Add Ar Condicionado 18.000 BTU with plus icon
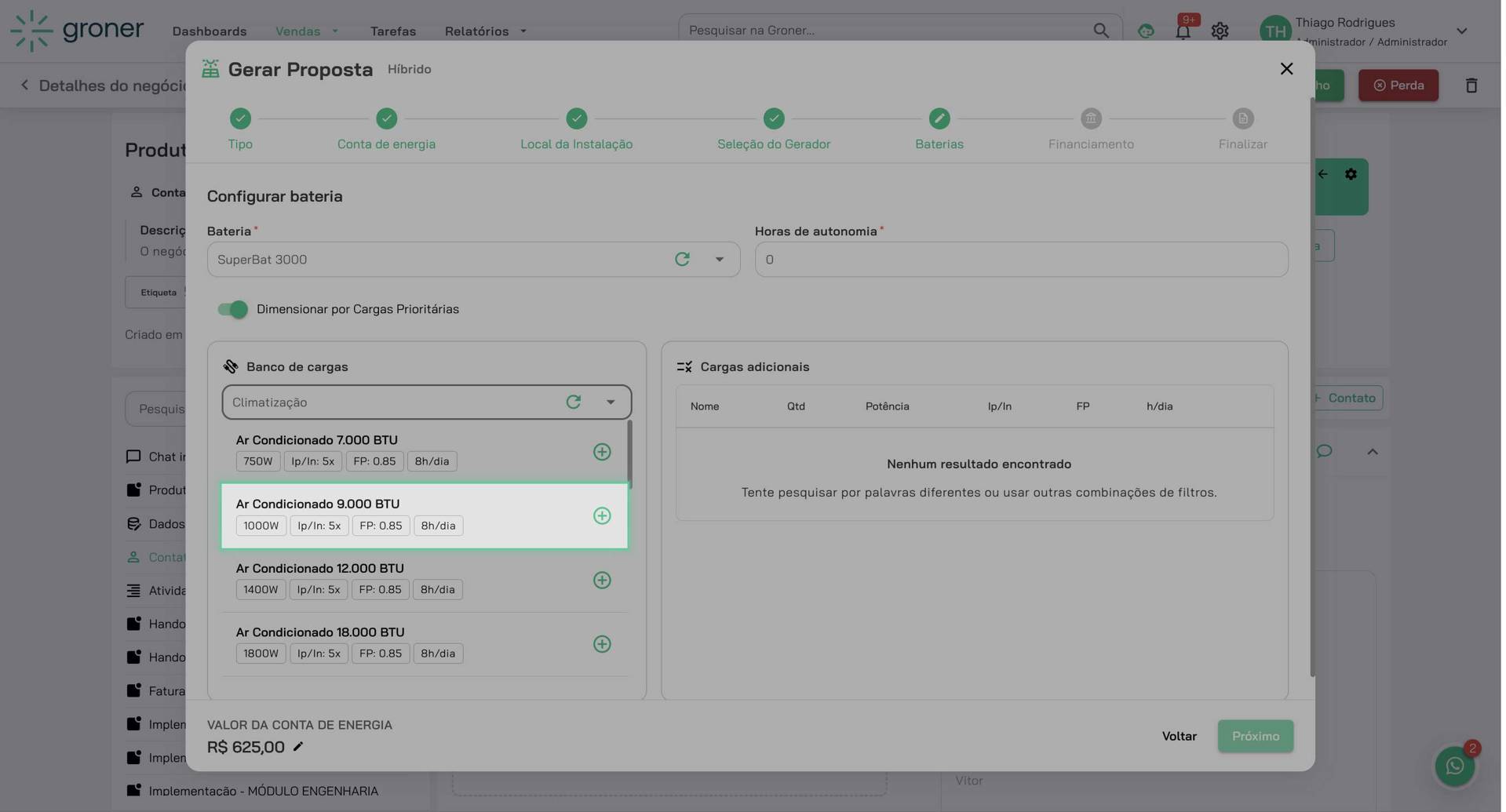 [601, 644]
